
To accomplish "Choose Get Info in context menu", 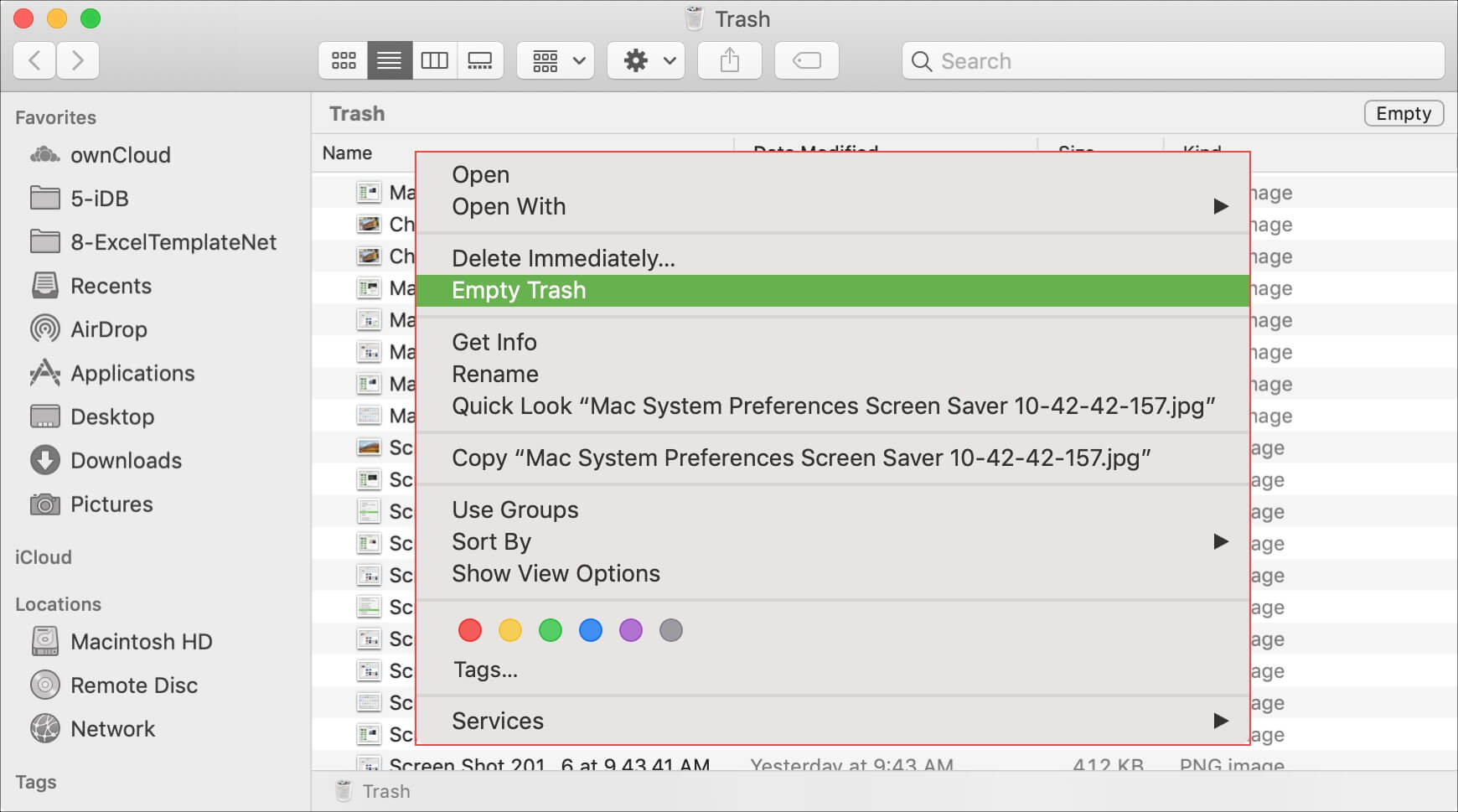I will [494, 342].
